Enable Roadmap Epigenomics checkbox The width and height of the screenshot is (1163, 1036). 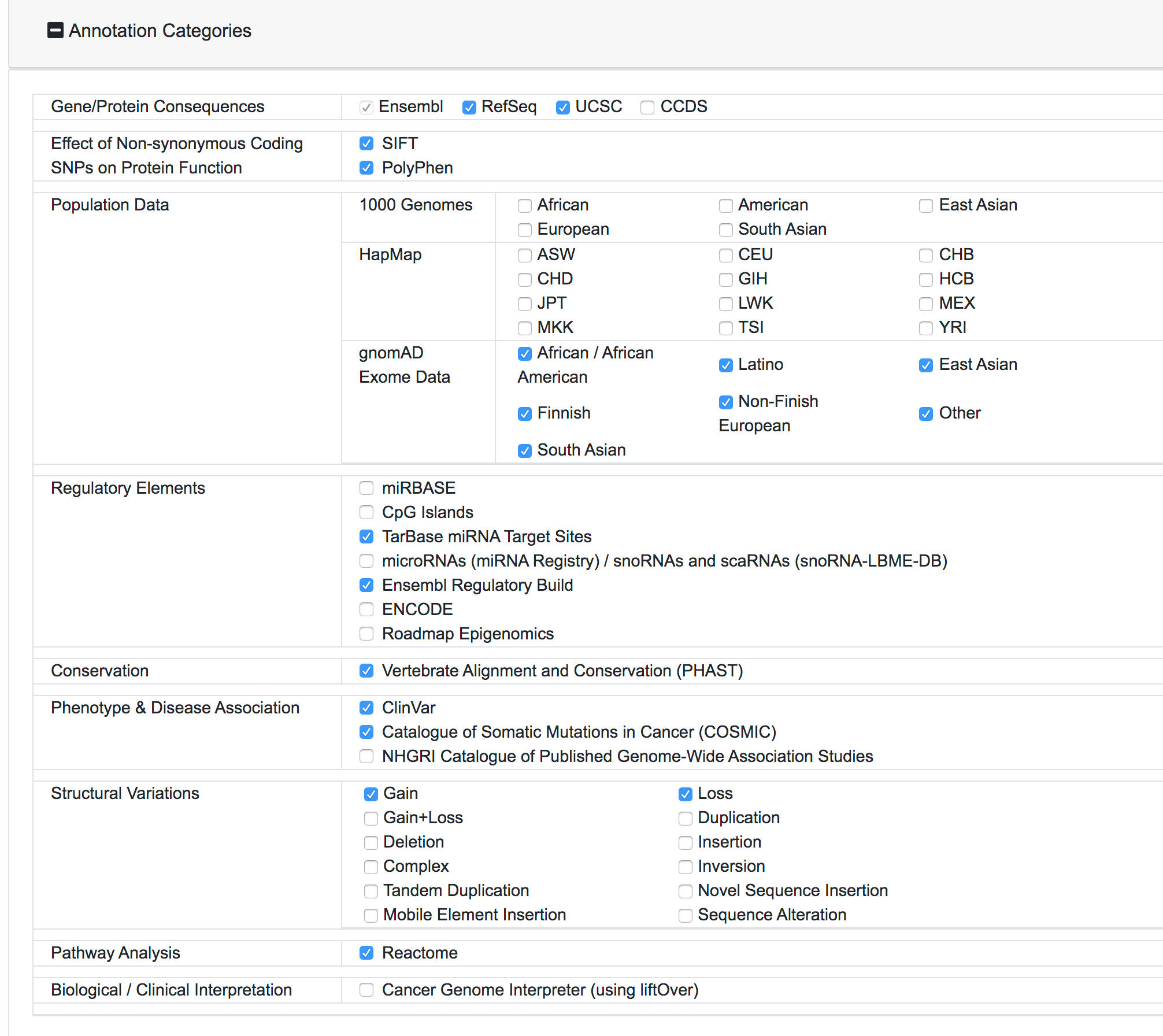tap(366, 634)
